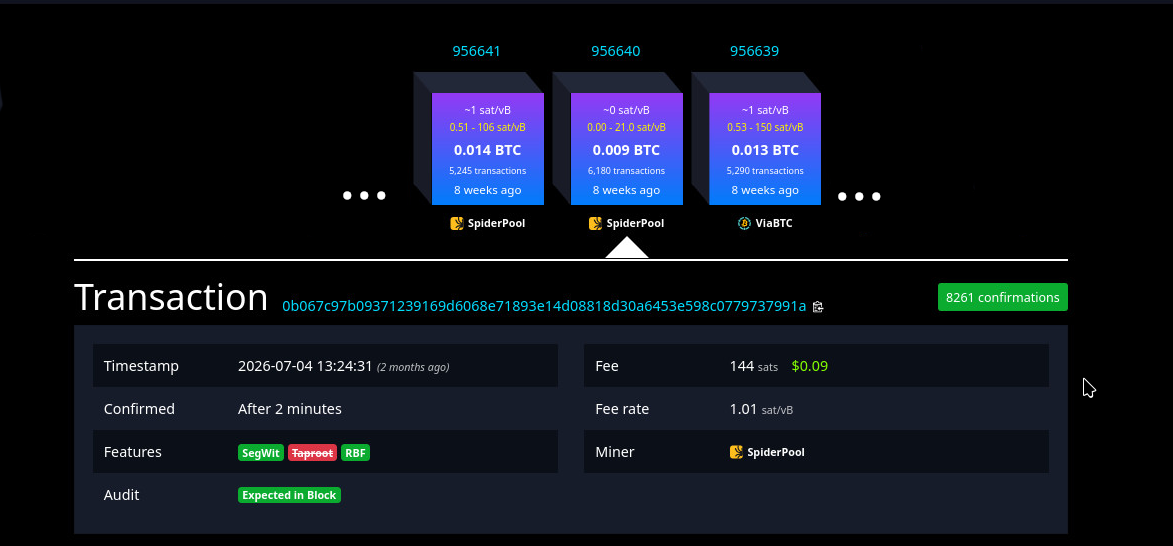Open block height link 956640
The width and height of the screenshot is (1173, 546).
pyautogui.click(x=616, y=51)
